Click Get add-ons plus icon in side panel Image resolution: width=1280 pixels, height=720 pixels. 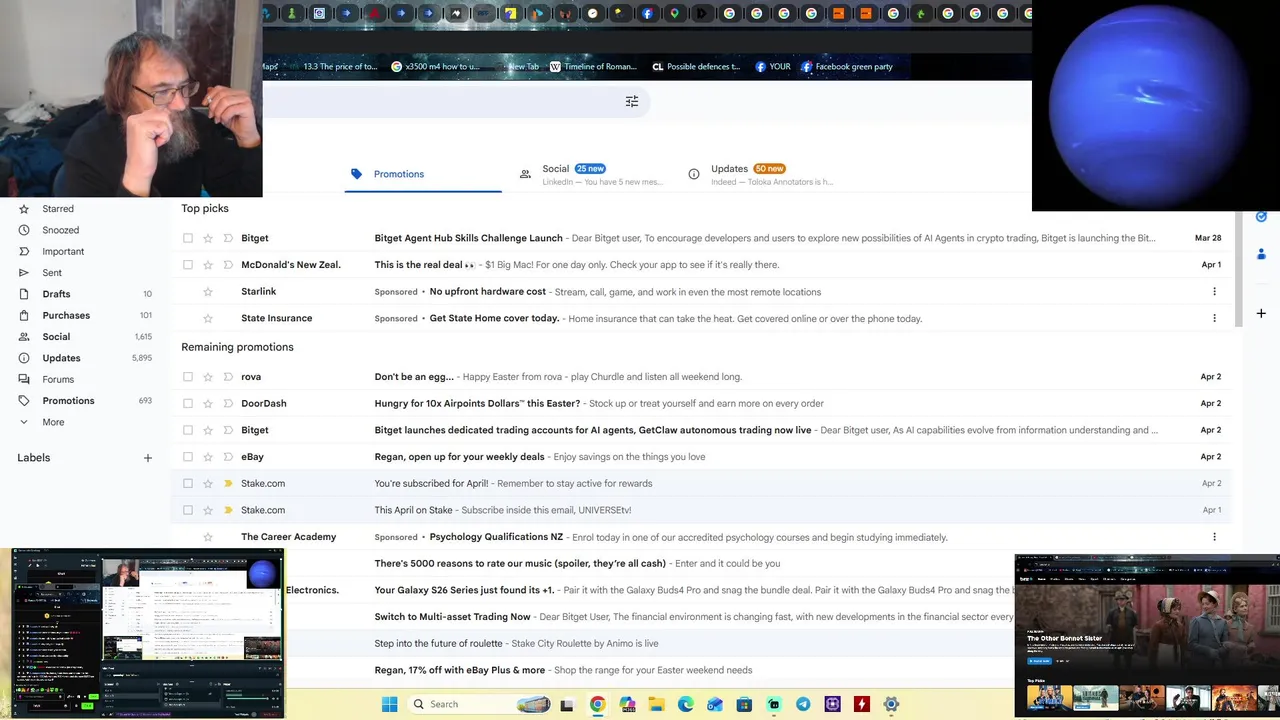click(1261, 313)
